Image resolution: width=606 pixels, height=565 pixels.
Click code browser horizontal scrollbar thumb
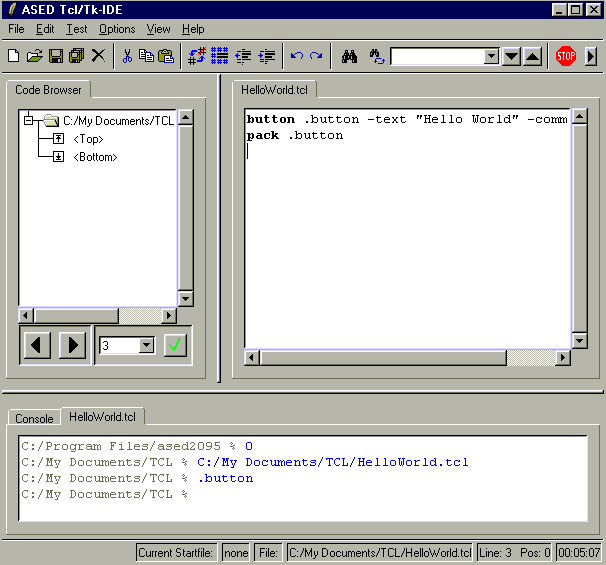coord(76,315)
